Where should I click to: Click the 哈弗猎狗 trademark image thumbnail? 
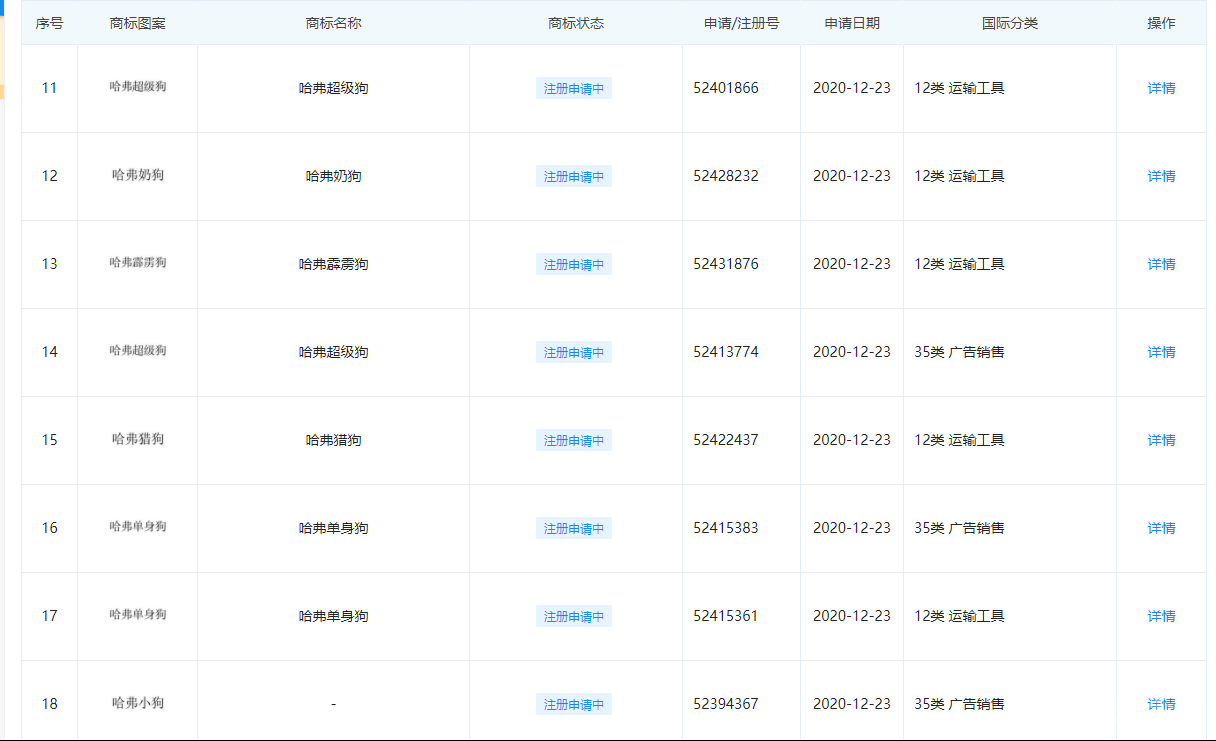(x=138, y=439)
